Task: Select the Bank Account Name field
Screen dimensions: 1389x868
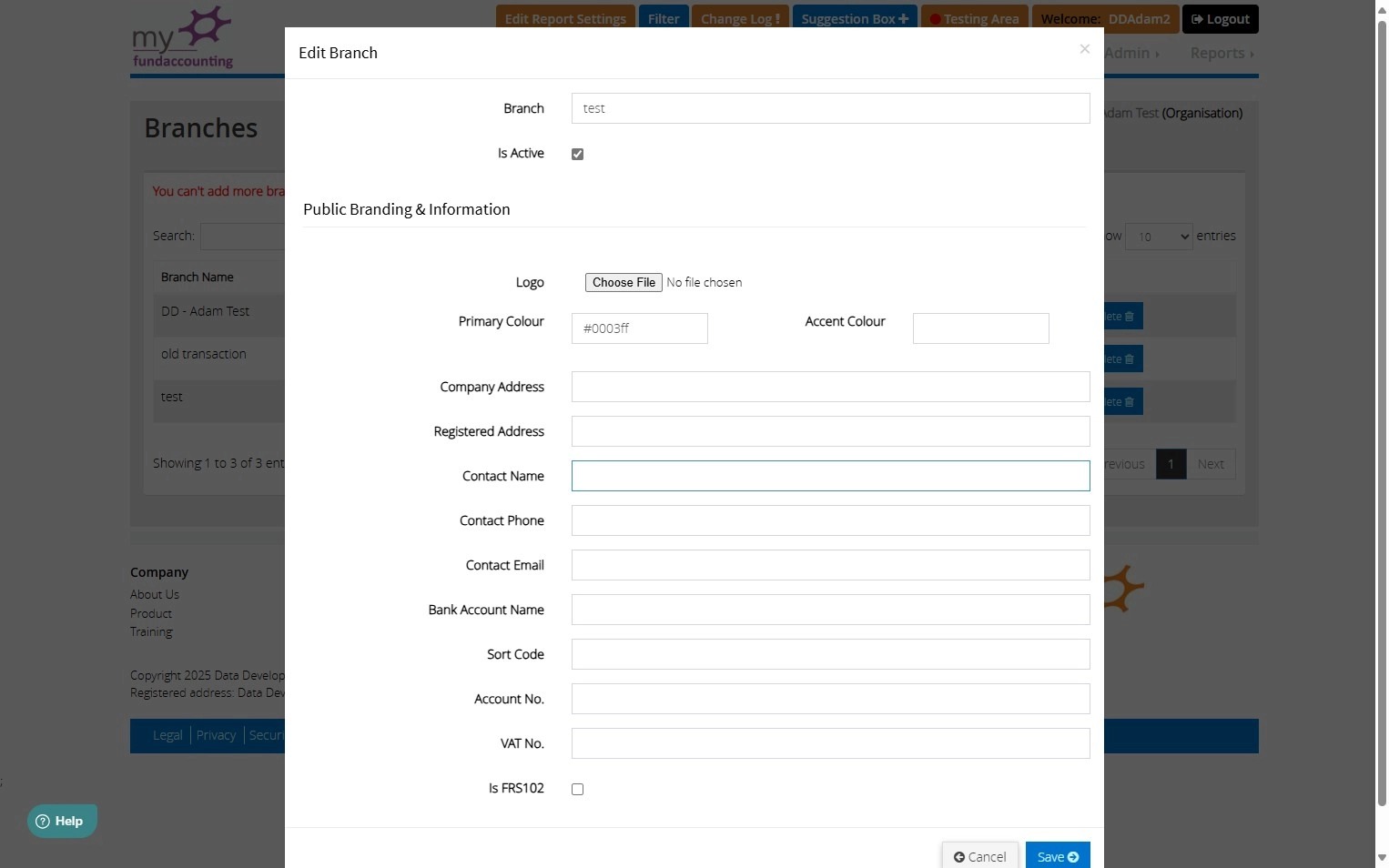Action: click(x=830, y=610)
